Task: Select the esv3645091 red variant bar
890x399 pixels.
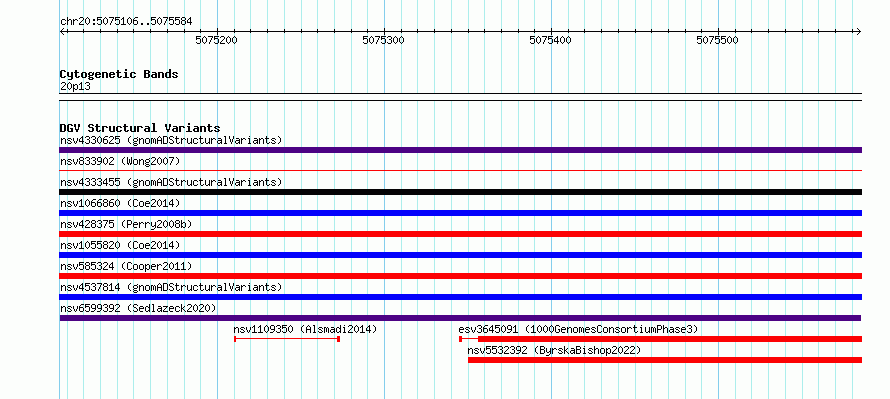Action: click(x=661, y=339)
